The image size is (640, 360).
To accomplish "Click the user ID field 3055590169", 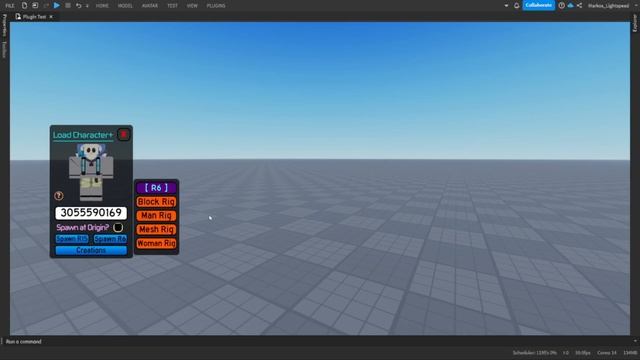I will coord(91,213).
